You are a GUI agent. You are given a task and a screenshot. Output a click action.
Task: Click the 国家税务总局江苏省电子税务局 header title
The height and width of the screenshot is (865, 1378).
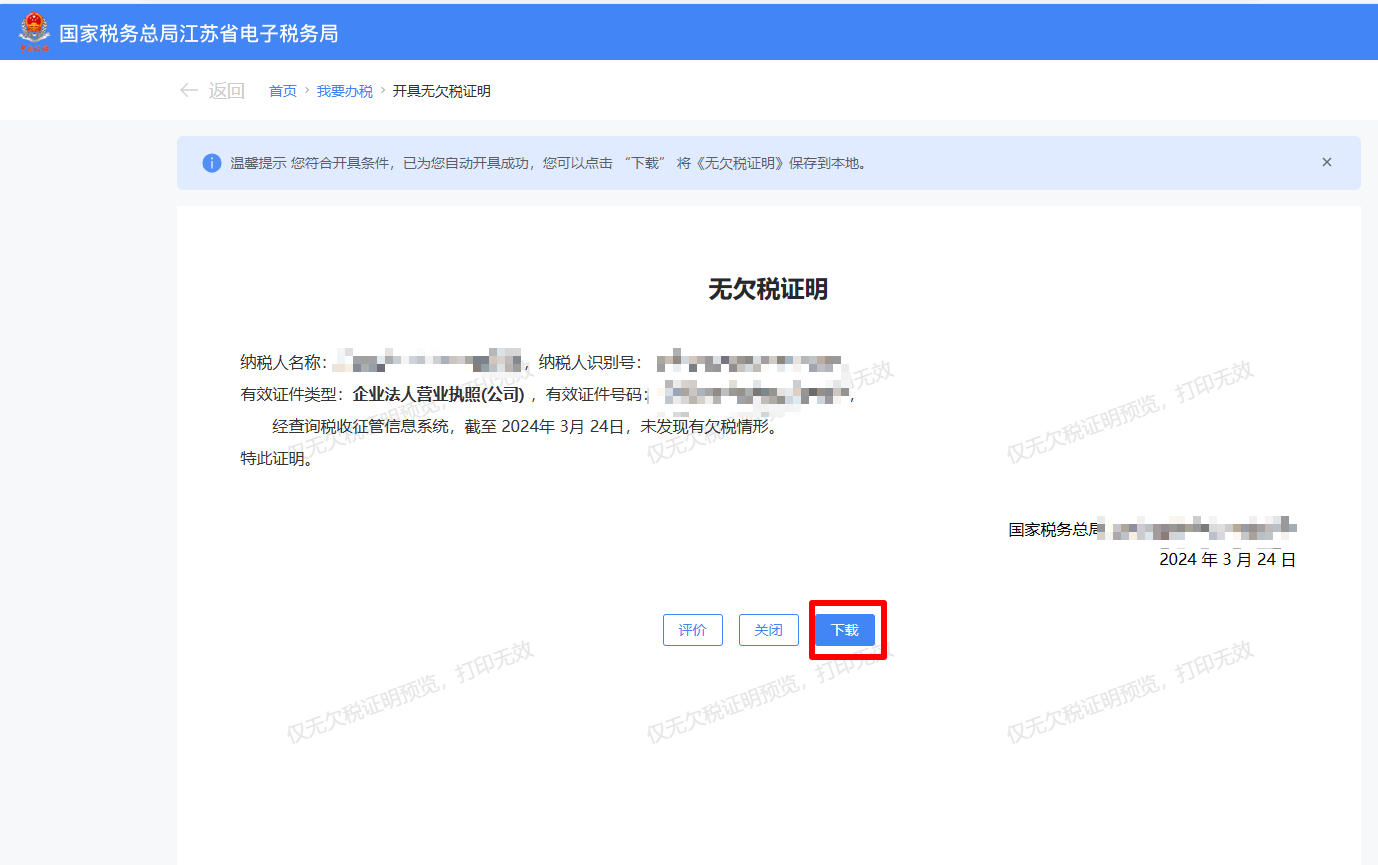click(x=198, y=33)
